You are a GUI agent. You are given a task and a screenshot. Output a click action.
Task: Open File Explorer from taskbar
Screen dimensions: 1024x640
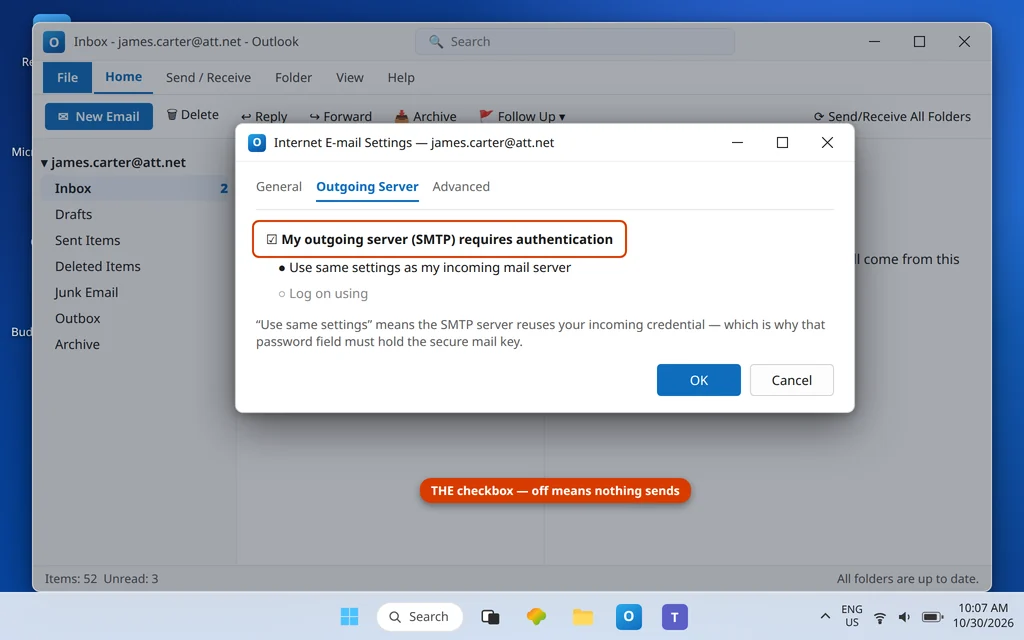click(583, 616)
